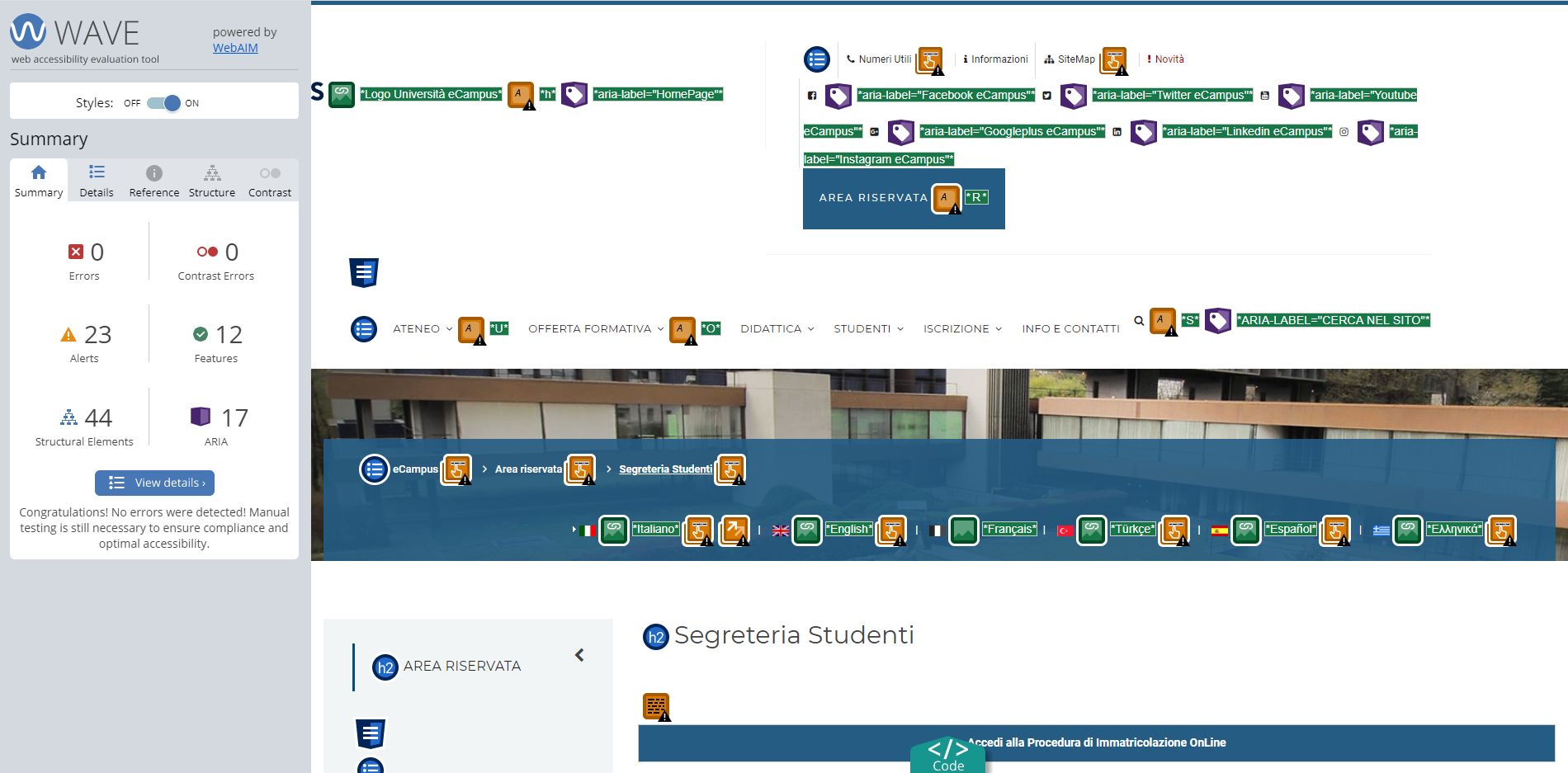The image size is (1568, 773).
Task: Click the navigation icon below the AREA RISERVATA button
Action: point(364,272)
